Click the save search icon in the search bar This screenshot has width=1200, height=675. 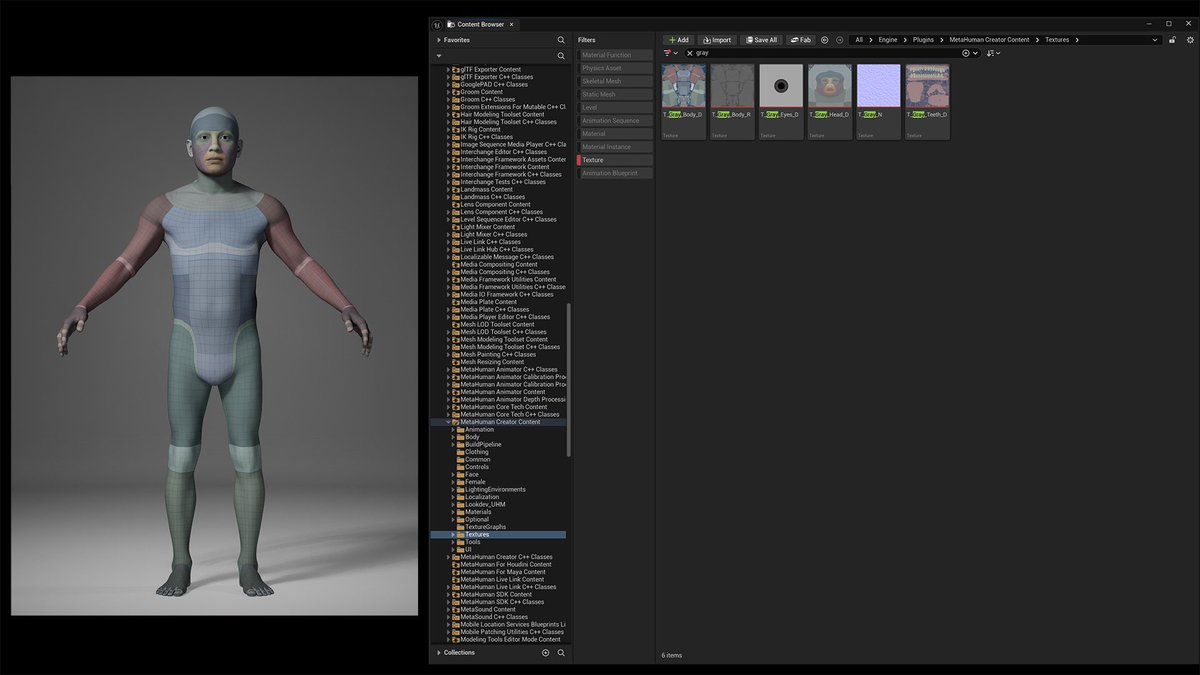[x=964, y=52]
